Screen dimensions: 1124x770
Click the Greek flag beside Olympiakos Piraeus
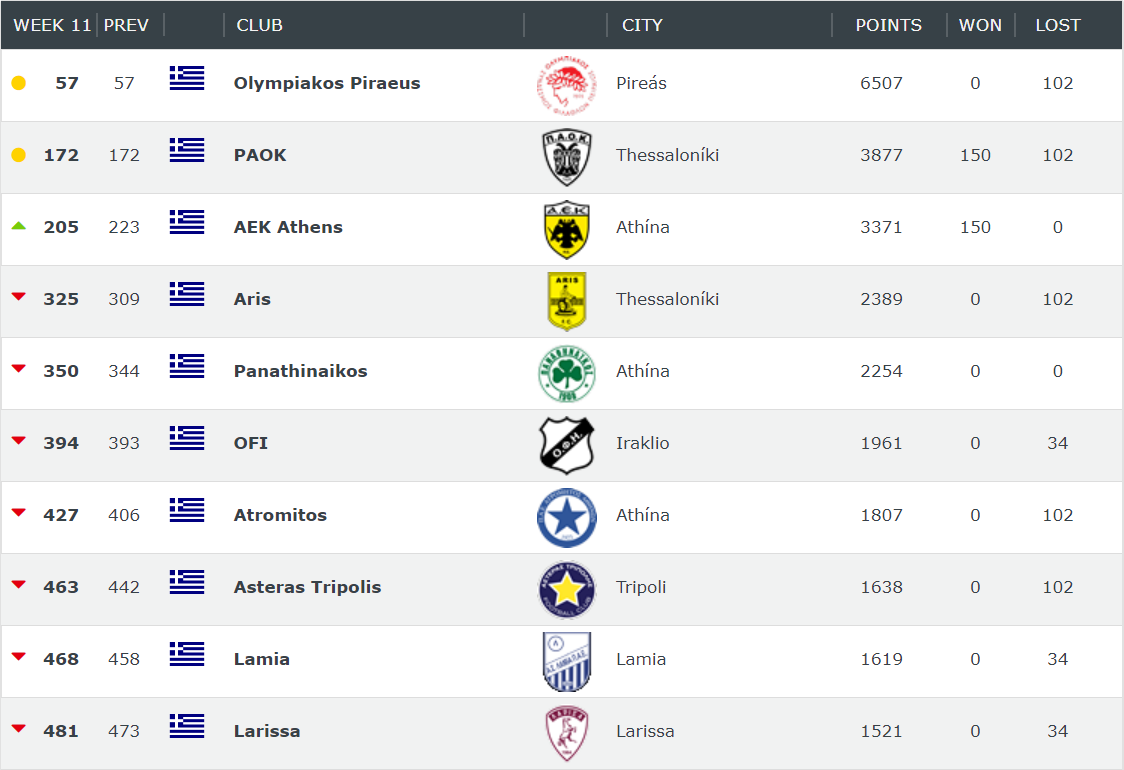[187, 78]
